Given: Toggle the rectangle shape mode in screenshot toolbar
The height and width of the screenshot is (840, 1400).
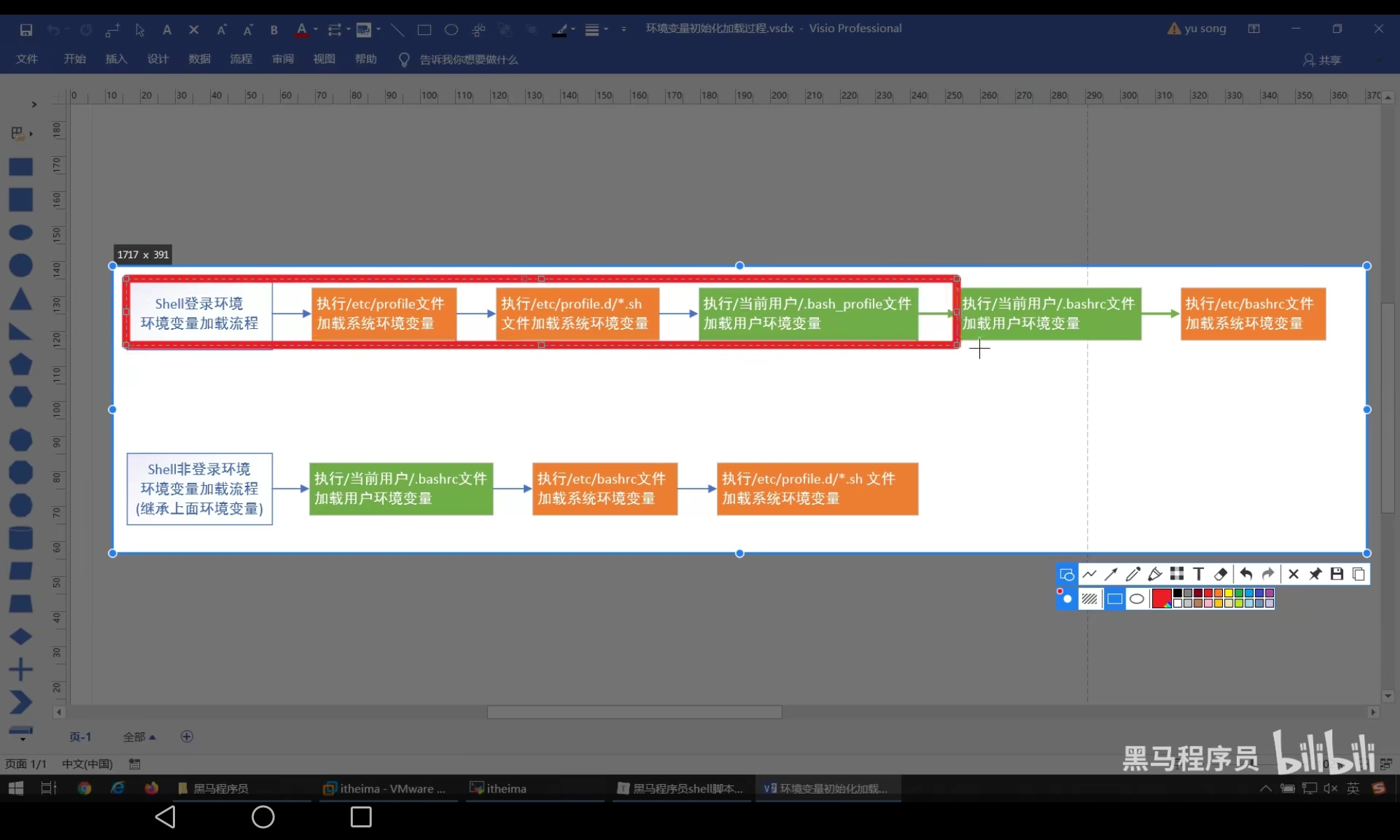Looking at the screenshot, I should [x=1115, y=598].
